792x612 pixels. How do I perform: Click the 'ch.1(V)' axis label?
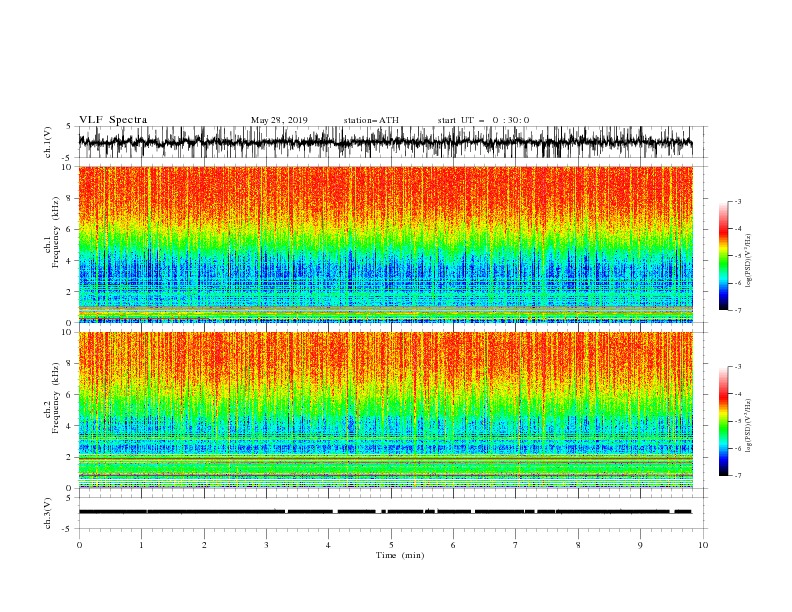(x=48, y=142)
